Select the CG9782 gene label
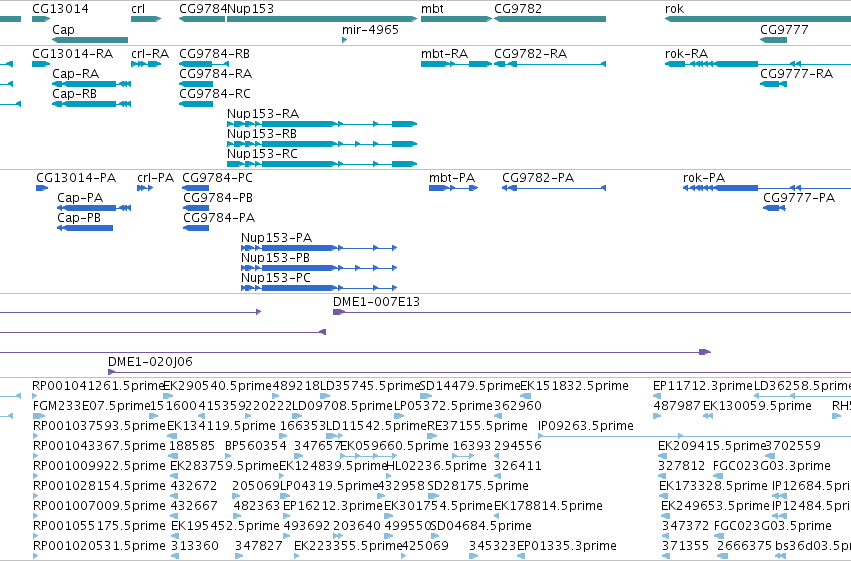The width and height of the screenshot is (851, 561). 518,9
